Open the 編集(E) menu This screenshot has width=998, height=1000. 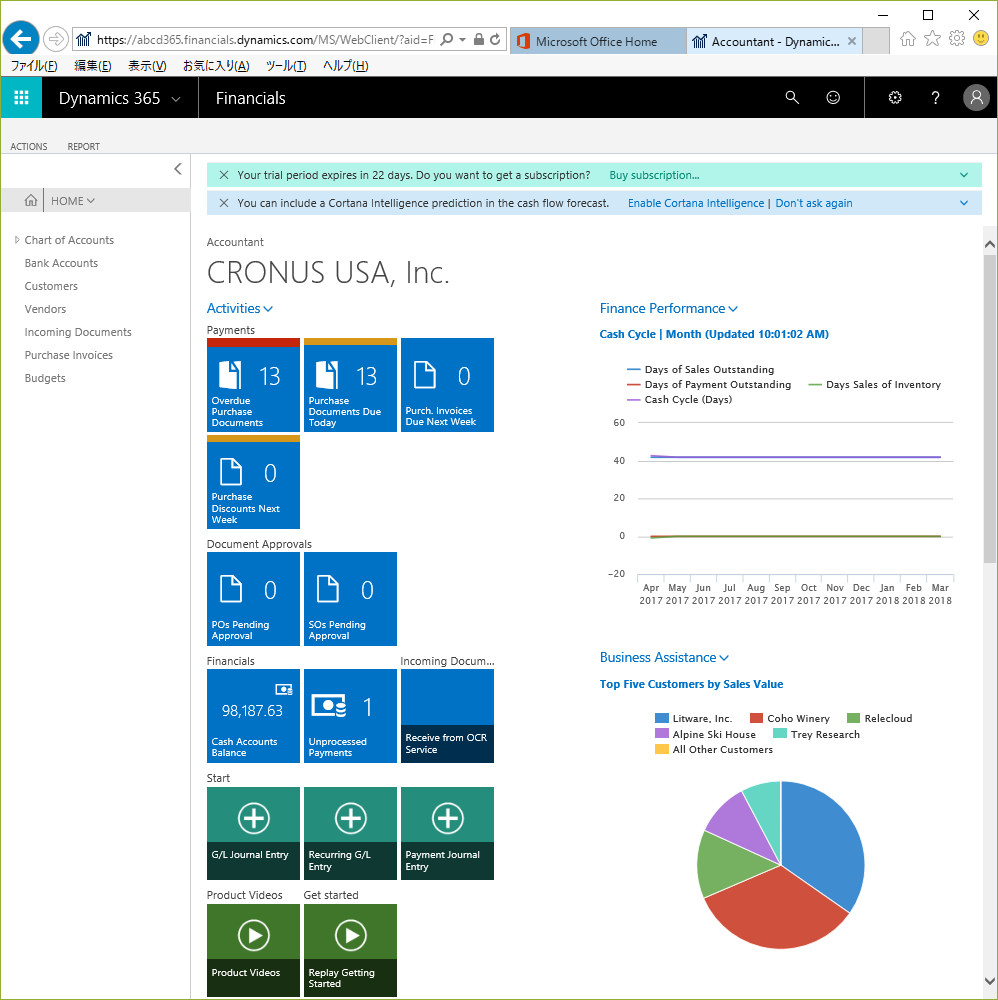(92, 66)
